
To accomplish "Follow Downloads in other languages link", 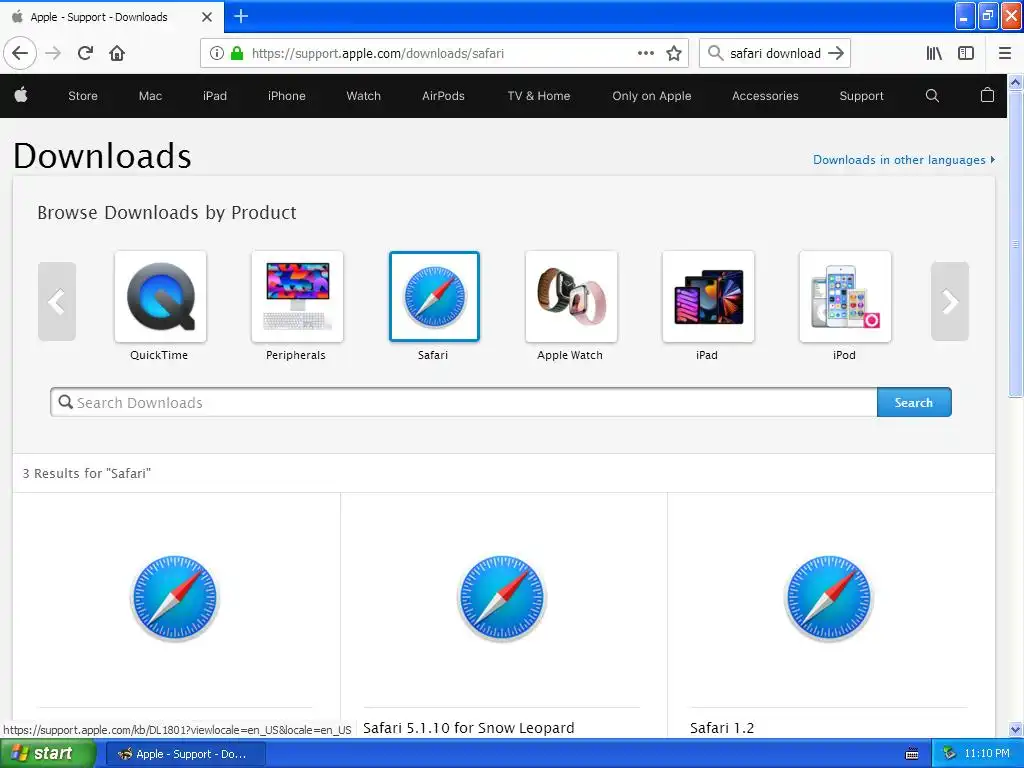I will pos(904,160).
